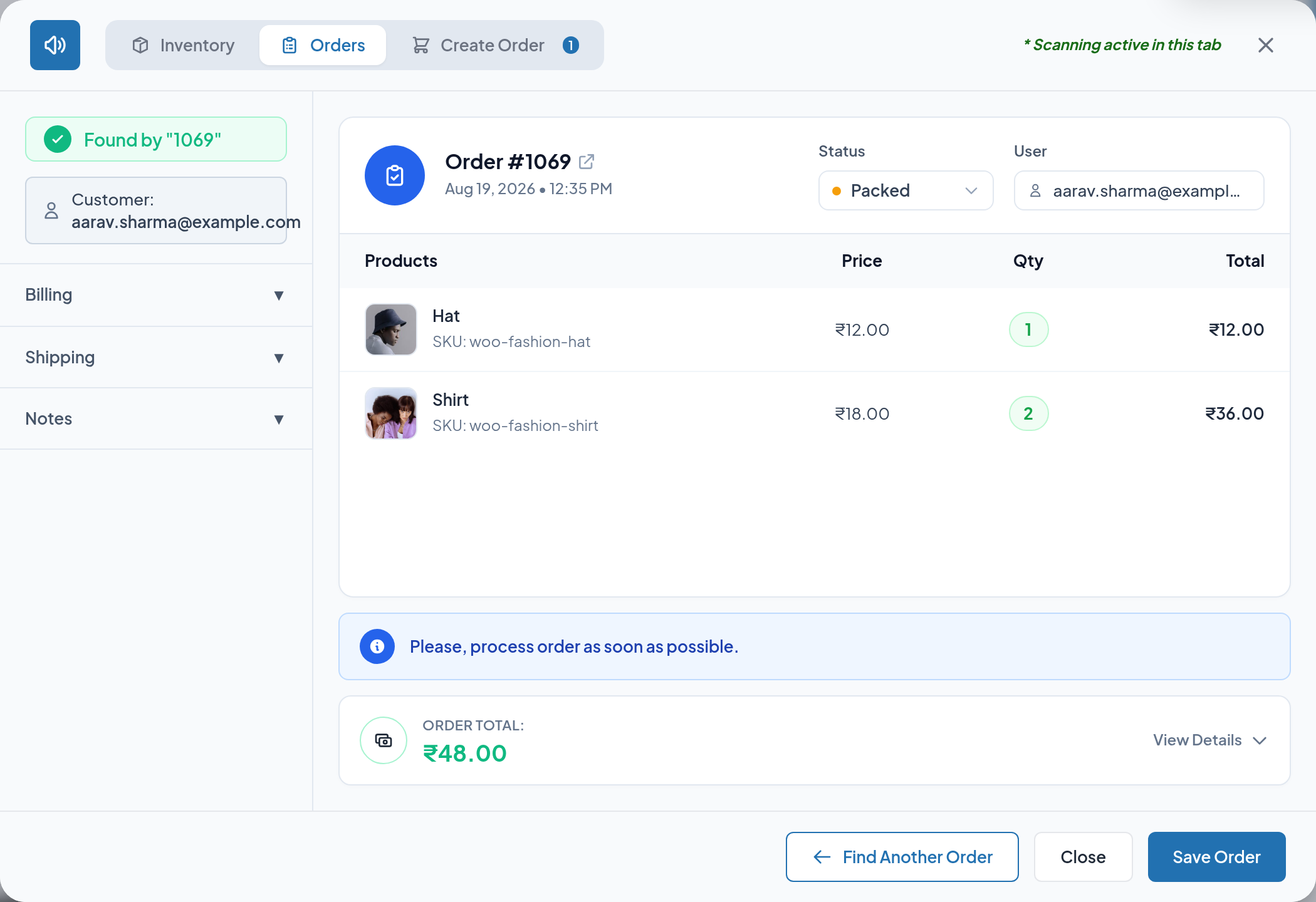Screen dimensions: 1316x902
Task: Click the "SKU: woo-fashion-hat" text
Action: [511, 342]
